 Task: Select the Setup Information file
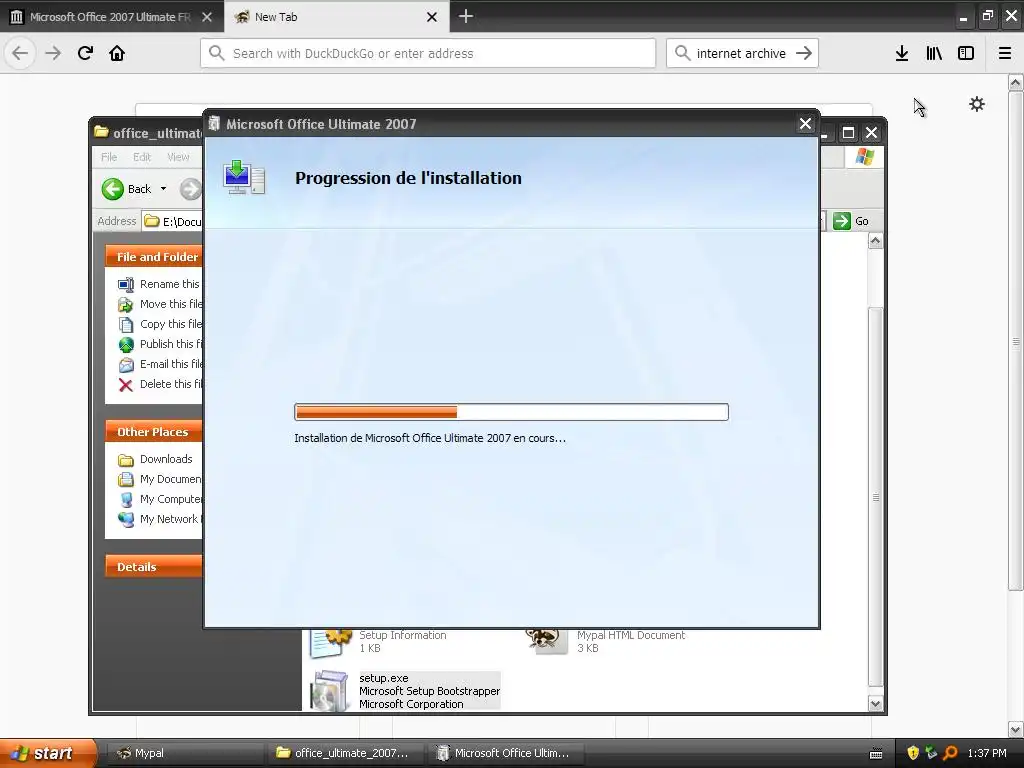pos(379,641)
